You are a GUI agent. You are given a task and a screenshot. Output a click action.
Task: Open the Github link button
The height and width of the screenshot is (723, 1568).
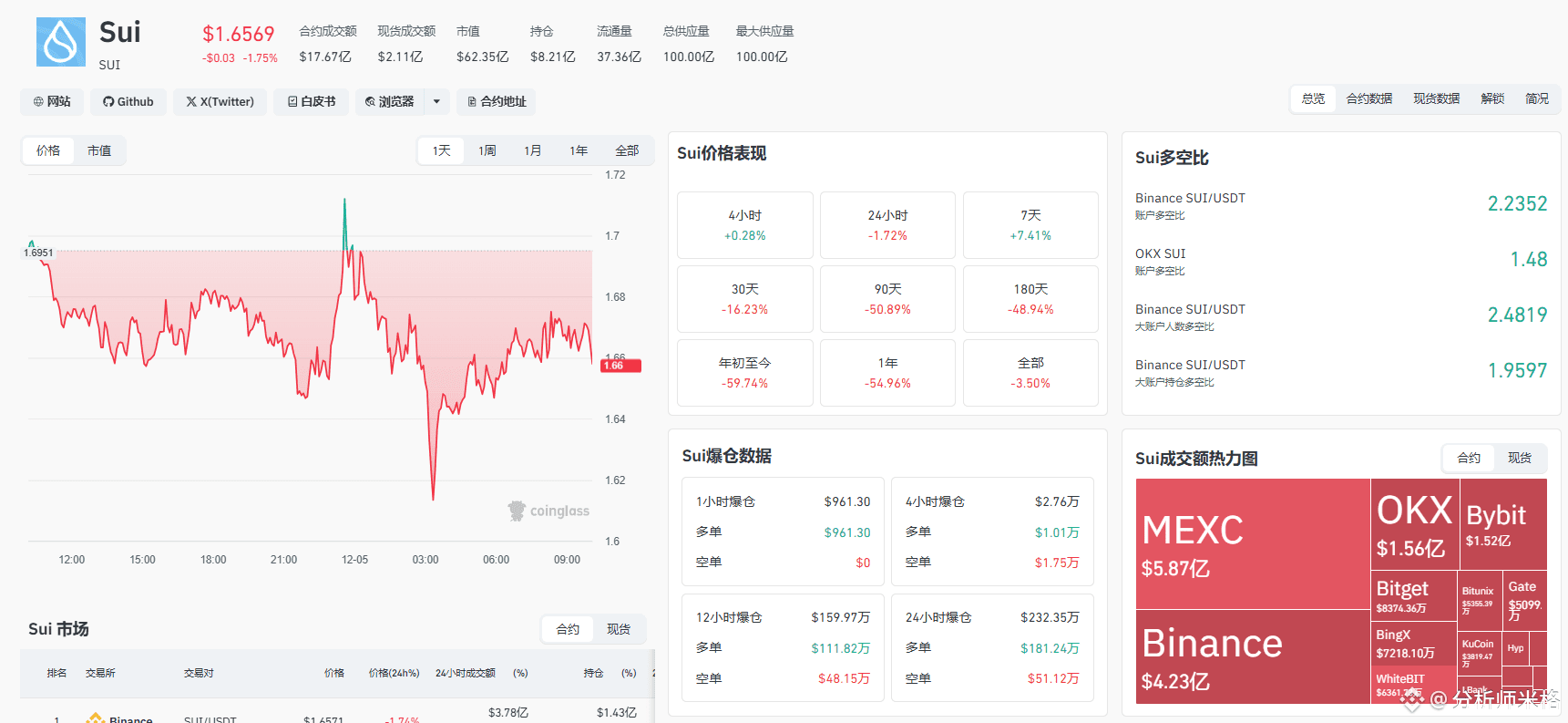point(128,101)
